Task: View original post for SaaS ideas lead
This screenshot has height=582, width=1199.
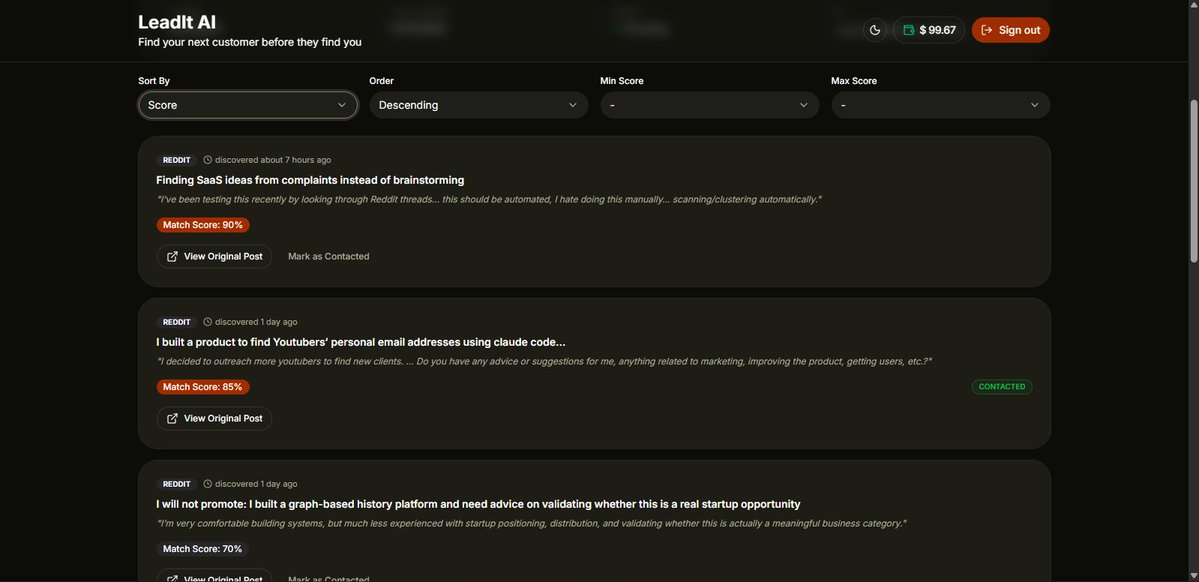Action: (x=214, y=256)
